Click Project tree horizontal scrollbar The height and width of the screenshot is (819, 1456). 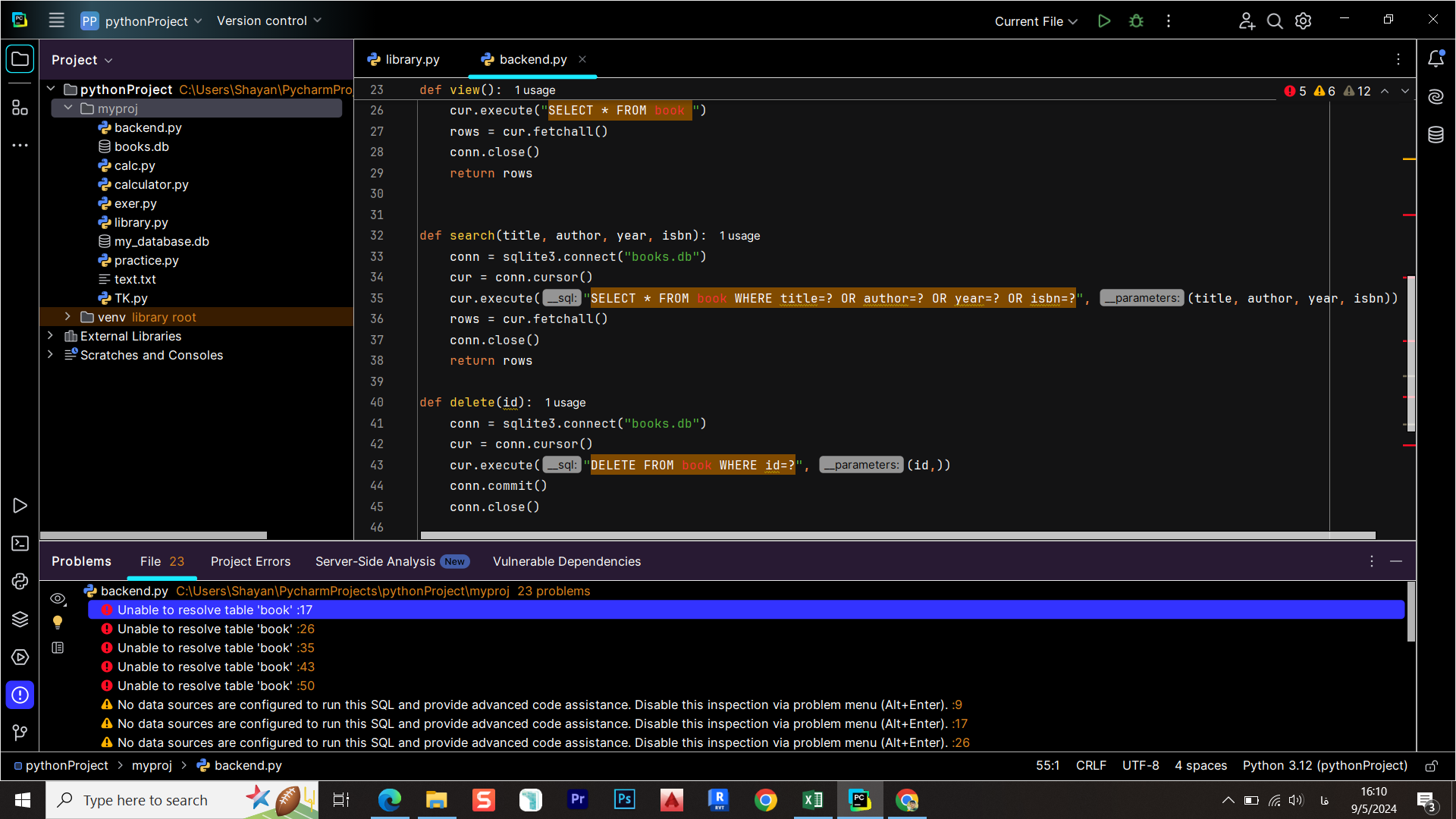[153, 535]
